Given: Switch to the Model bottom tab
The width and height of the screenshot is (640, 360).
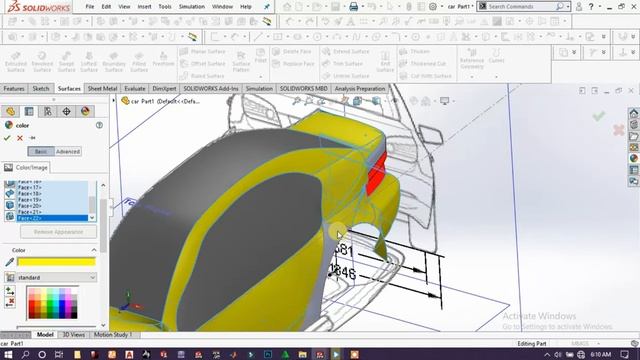Looking at the screenshot, I should (x=45, y=335).
